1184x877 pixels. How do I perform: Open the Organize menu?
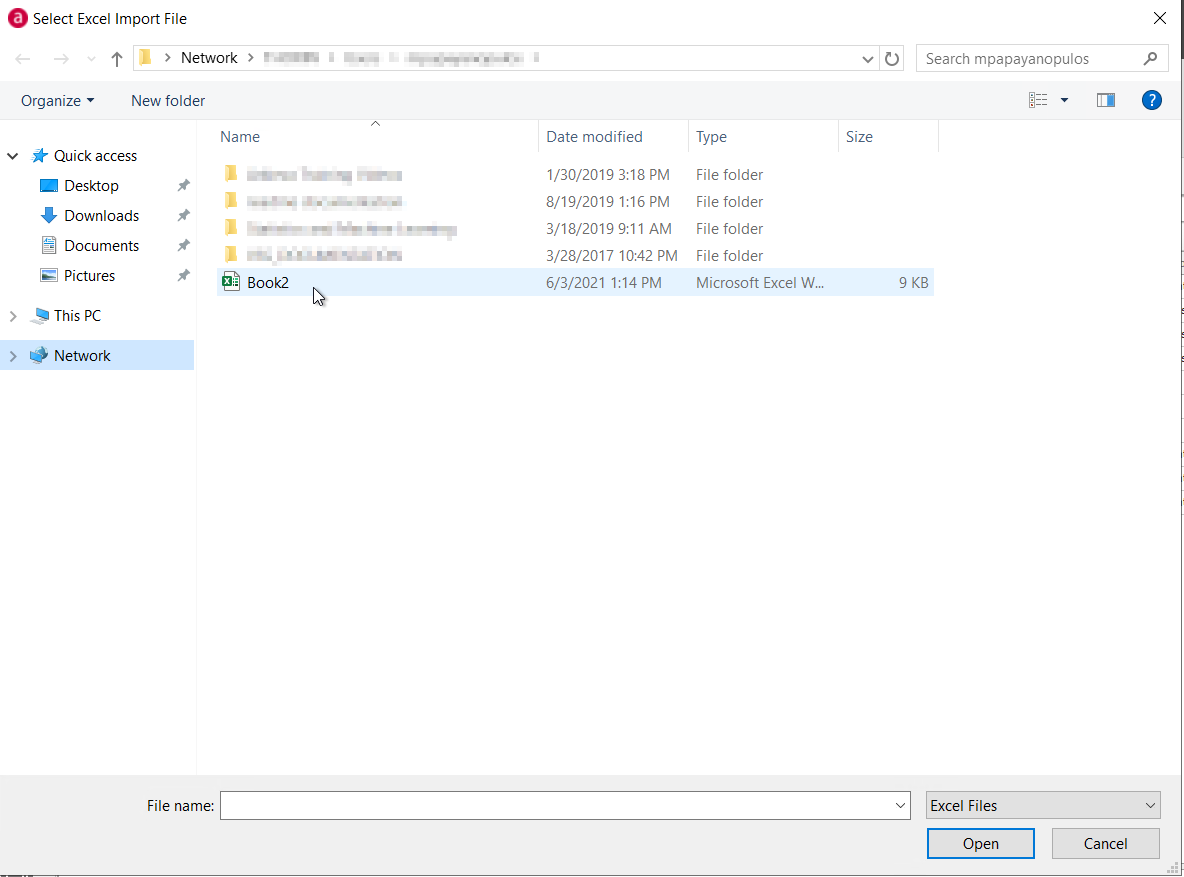pos(57,100)
